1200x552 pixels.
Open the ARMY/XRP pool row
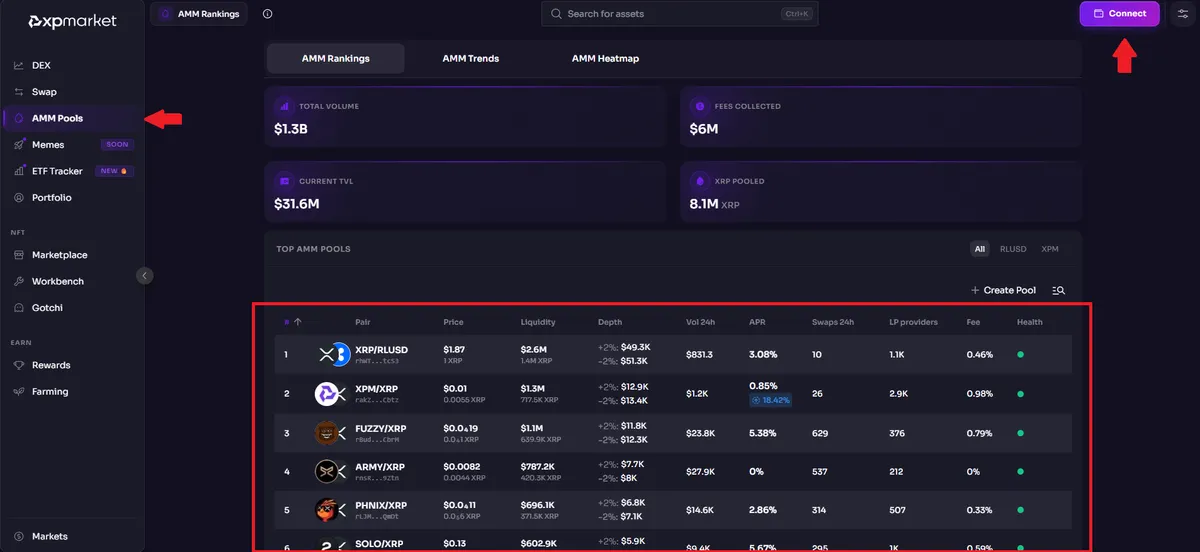[673, 471]
